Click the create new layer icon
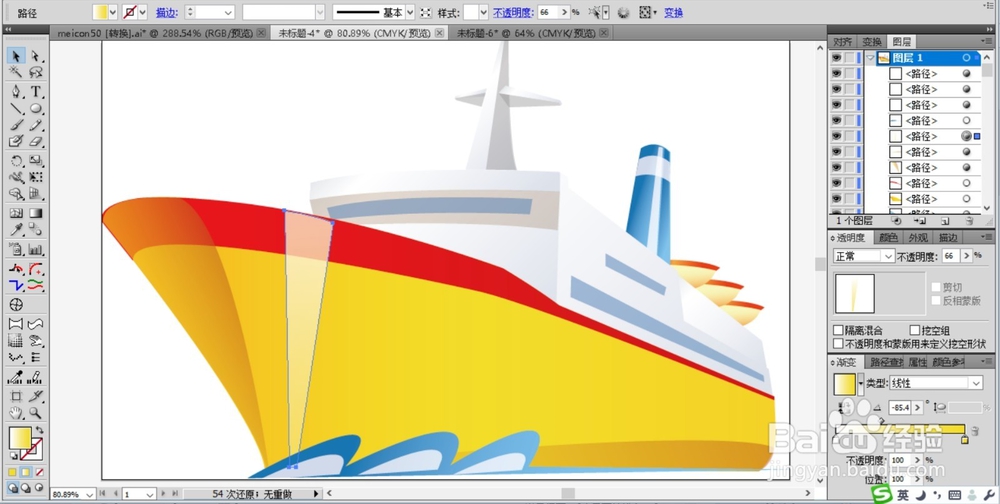The width and height of the screenshot is (1000, 504). [x=945, y=221]
